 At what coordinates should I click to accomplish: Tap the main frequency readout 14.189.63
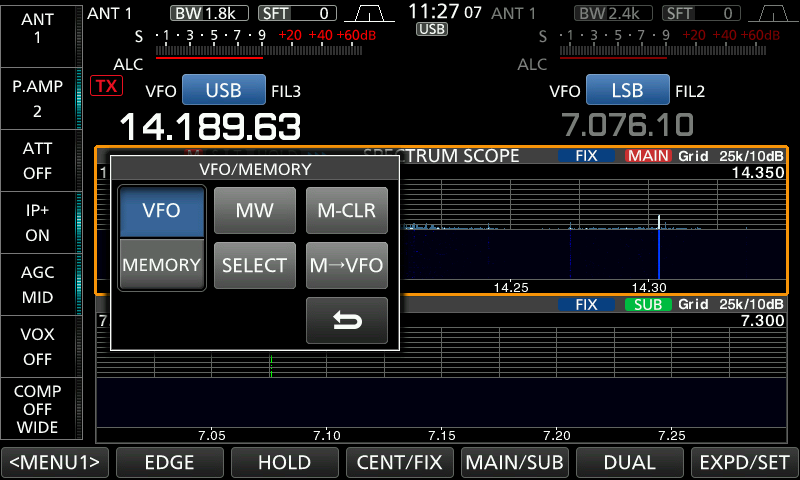coord(210,127)
